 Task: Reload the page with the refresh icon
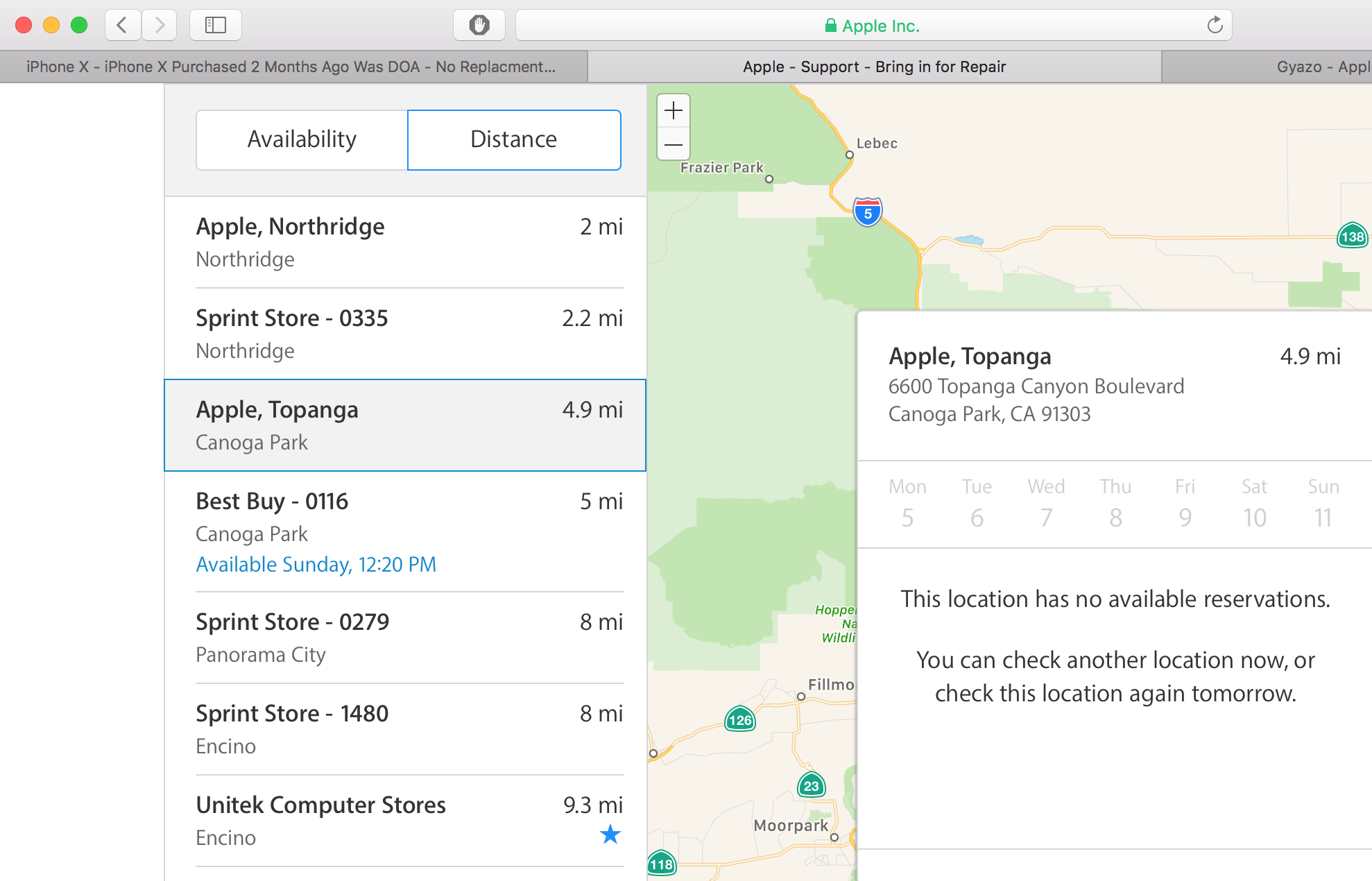1215,26
